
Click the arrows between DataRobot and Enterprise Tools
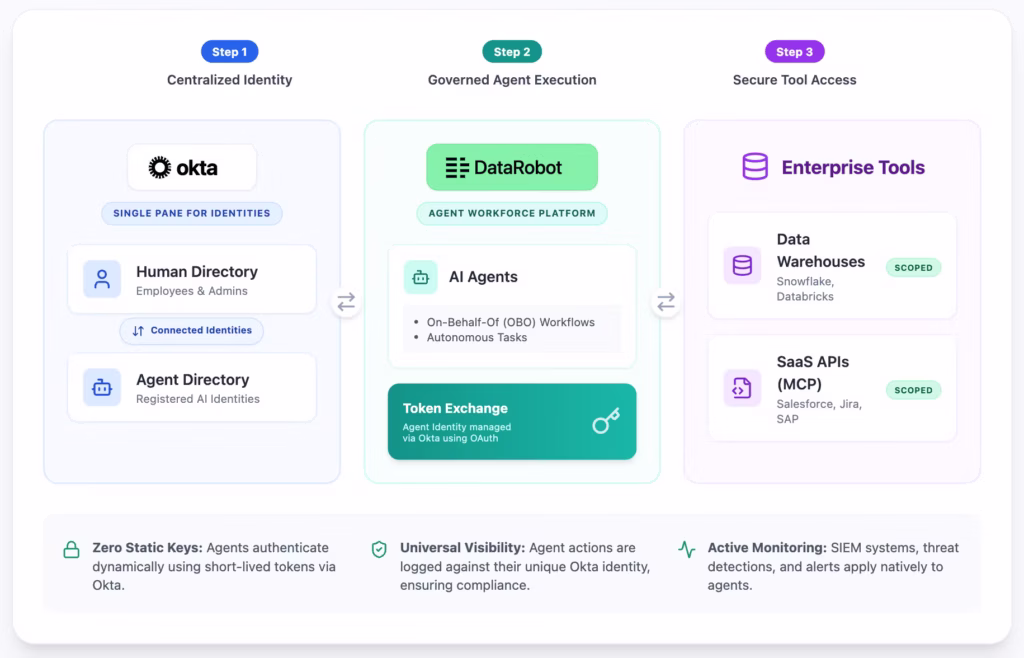666,302
